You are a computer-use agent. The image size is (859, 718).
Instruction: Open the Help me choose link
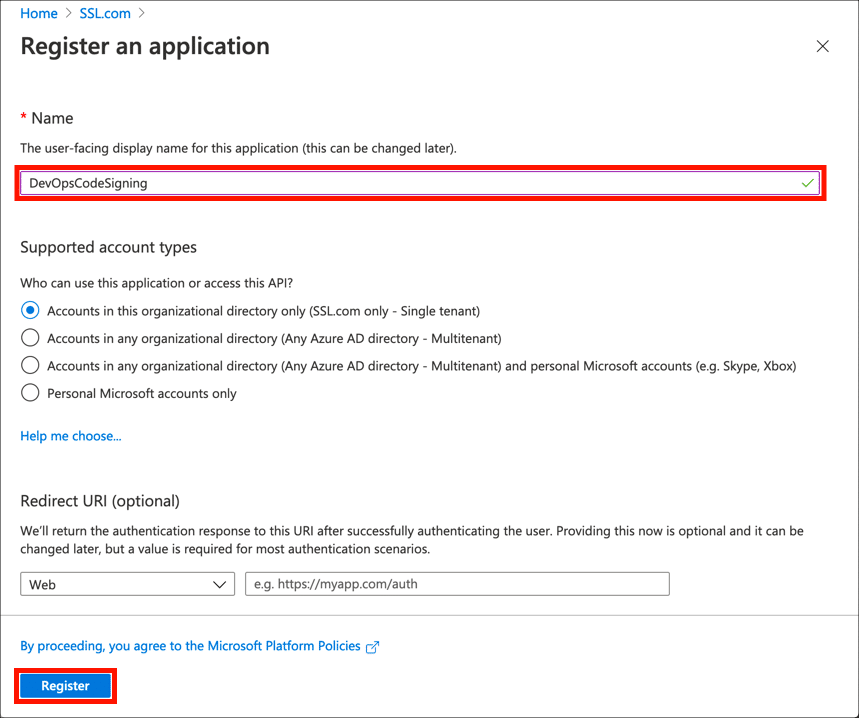point(71,436)
